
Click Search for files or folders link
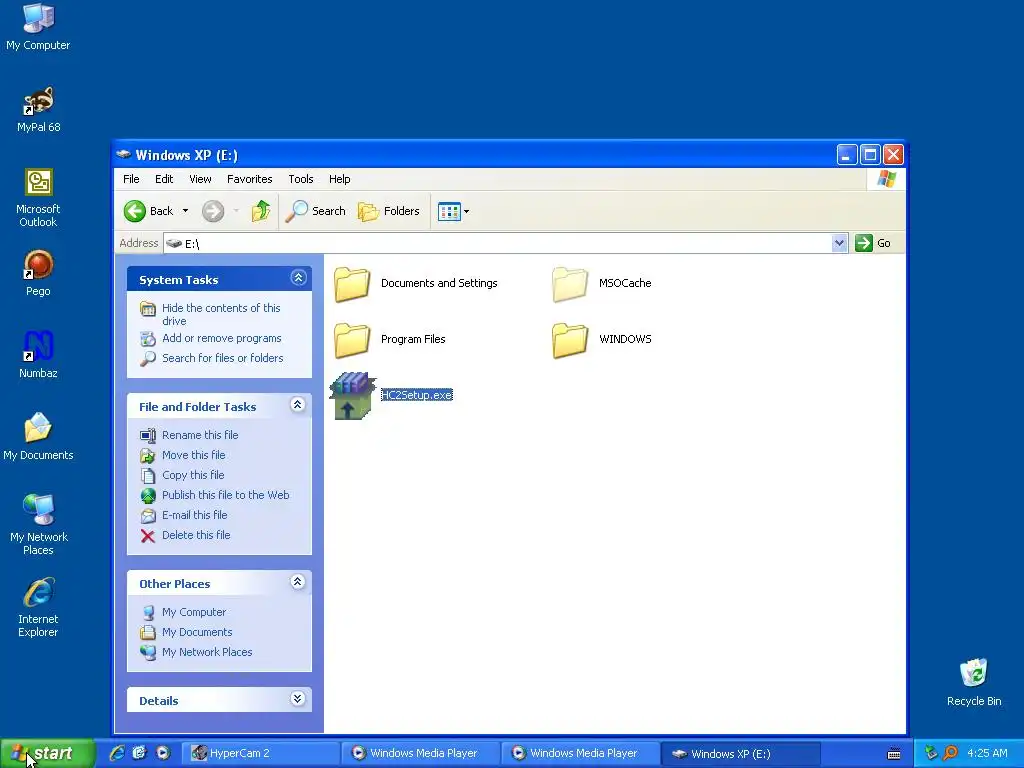223,358
